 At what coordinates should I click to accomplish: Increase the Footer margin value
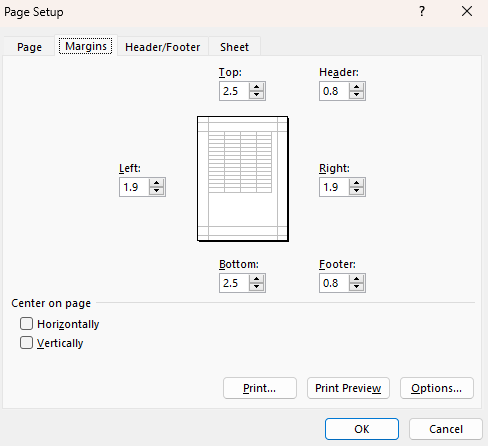(356, 279)
